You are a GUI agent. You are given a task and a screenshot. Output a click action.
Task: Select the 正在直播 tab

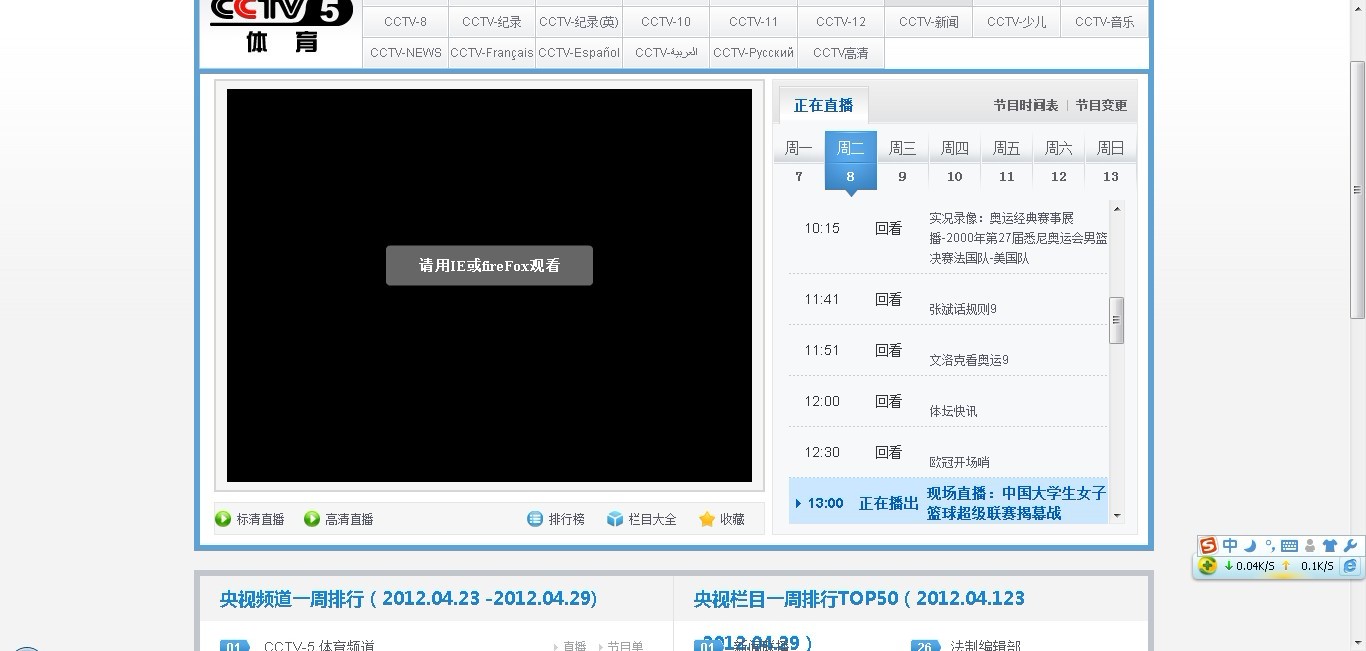pyautogui.click(x=824, y=105)
